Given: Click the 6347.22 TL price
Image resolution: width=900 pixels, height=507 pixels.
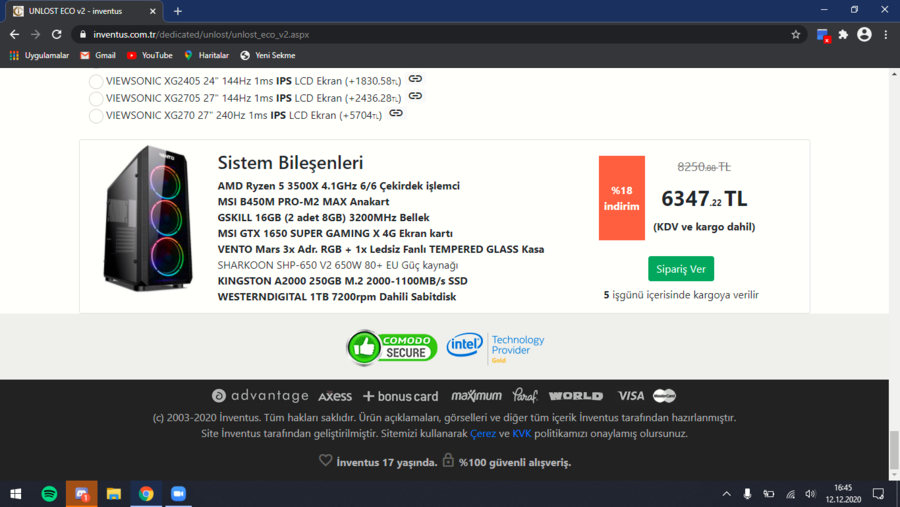Looking at the screenshot, I should pyautogui.click(x=704, y=199).
